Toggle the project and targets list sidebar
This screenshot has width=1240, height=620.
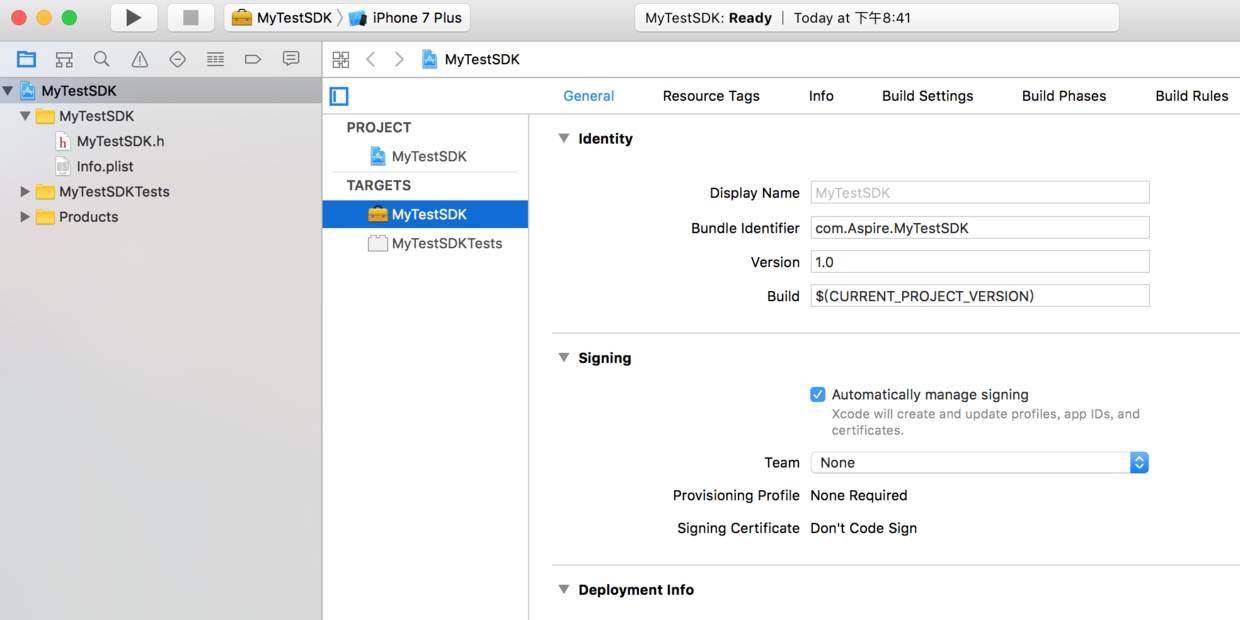(x=339, y=96)
